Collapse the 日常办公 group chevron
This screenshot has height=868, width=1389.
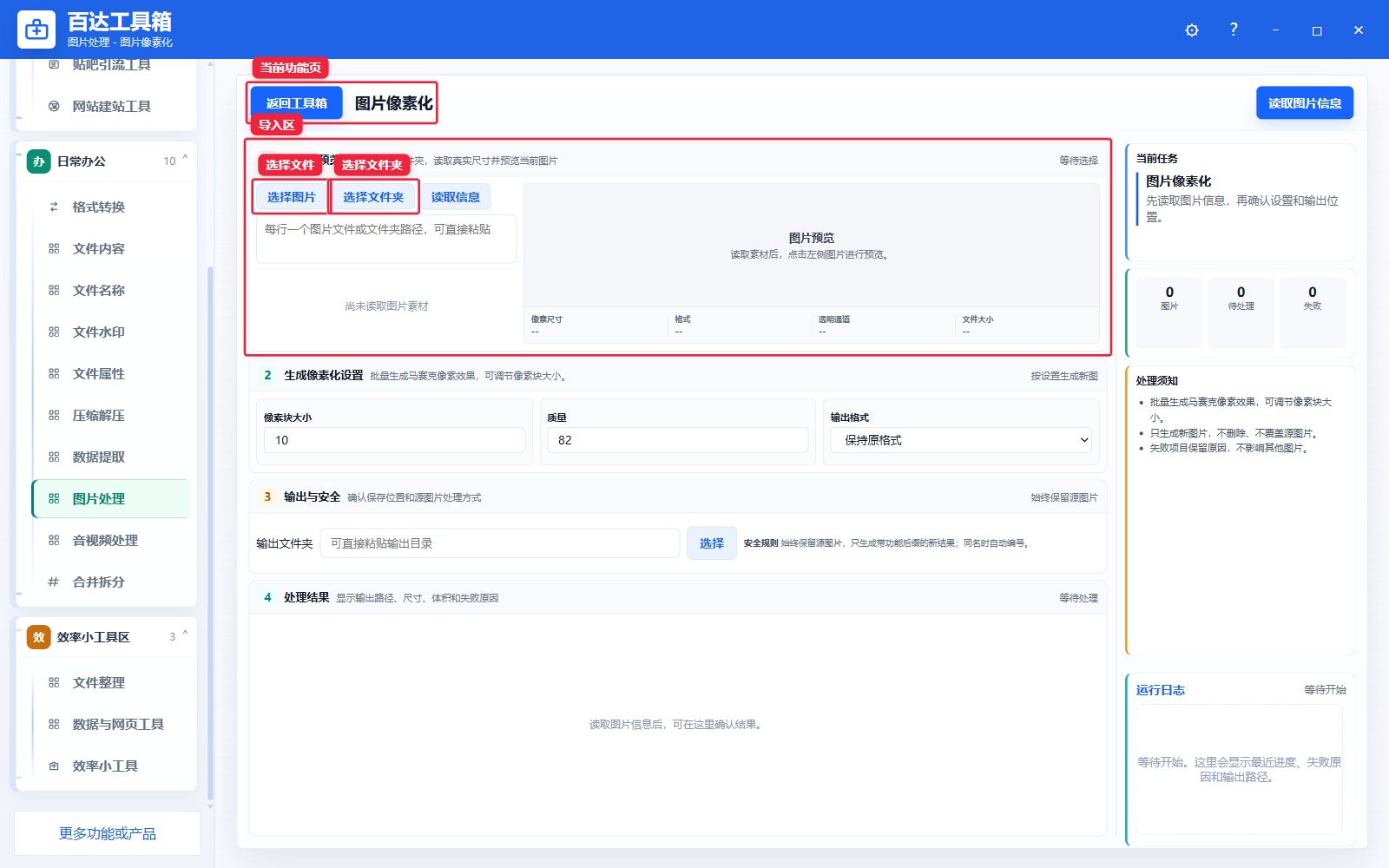tap(185, 160)
